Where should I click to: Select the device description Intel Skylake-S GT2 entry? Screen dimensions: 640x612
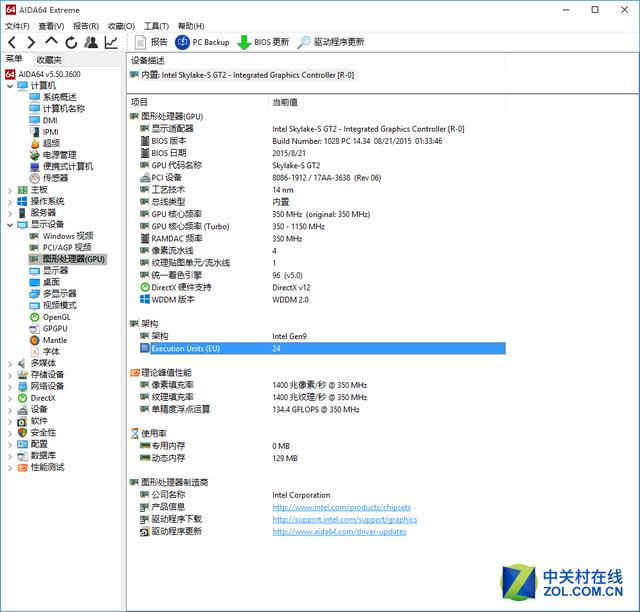243,75
